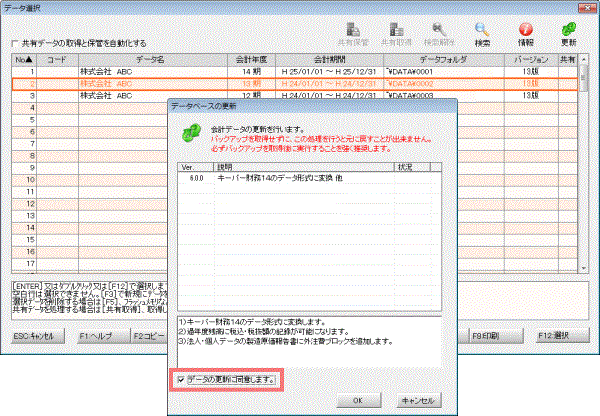
Task: Click the 会計期間 column header
Action: pos(329,60)
